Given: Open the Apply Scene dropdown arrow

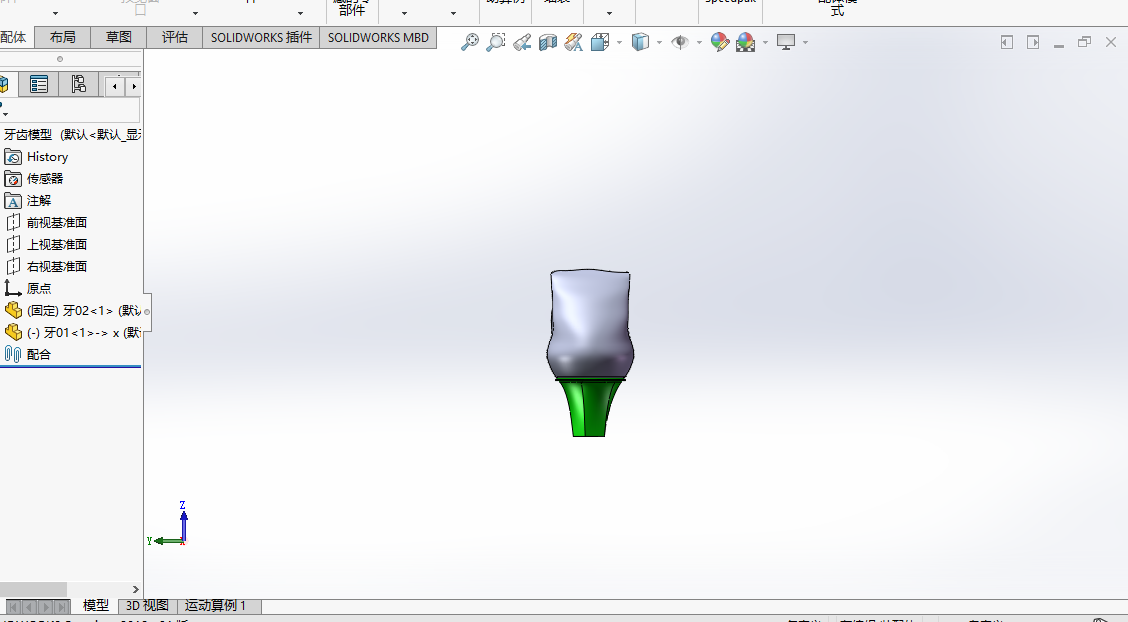Looking at the screenshot, I should click(x=765, y=42).
